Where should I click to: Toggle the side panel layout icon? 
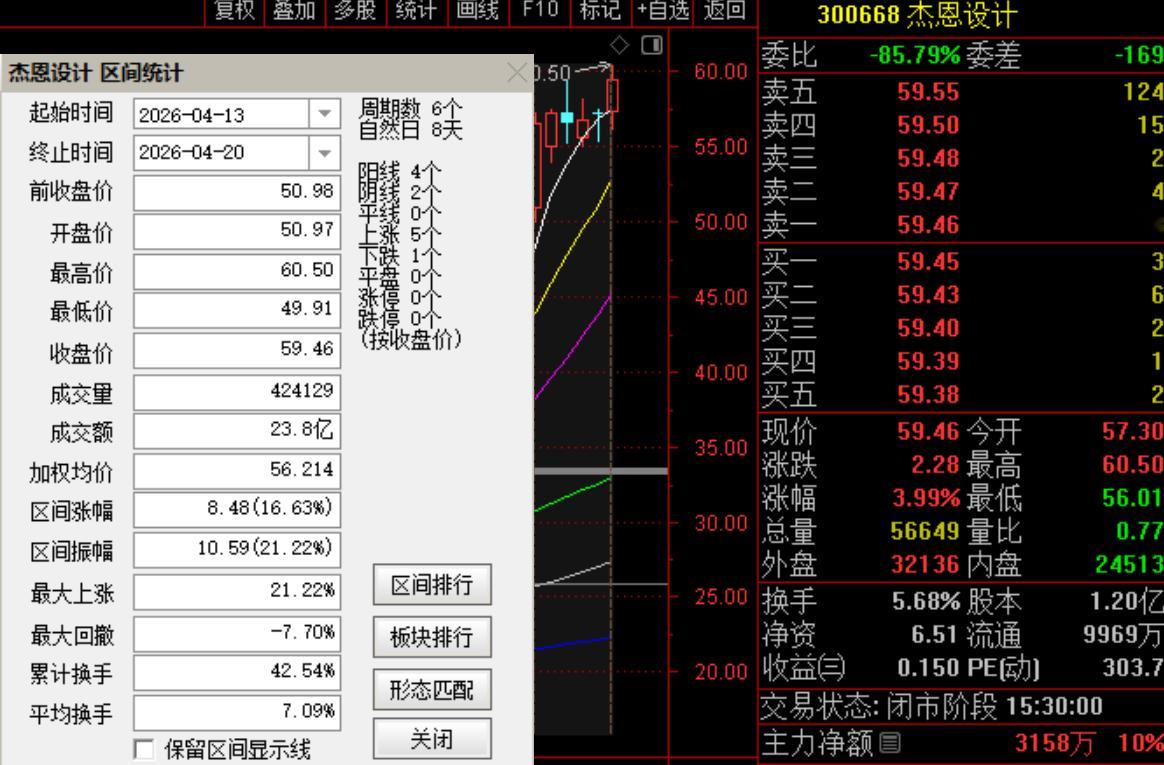pos(652,45)
